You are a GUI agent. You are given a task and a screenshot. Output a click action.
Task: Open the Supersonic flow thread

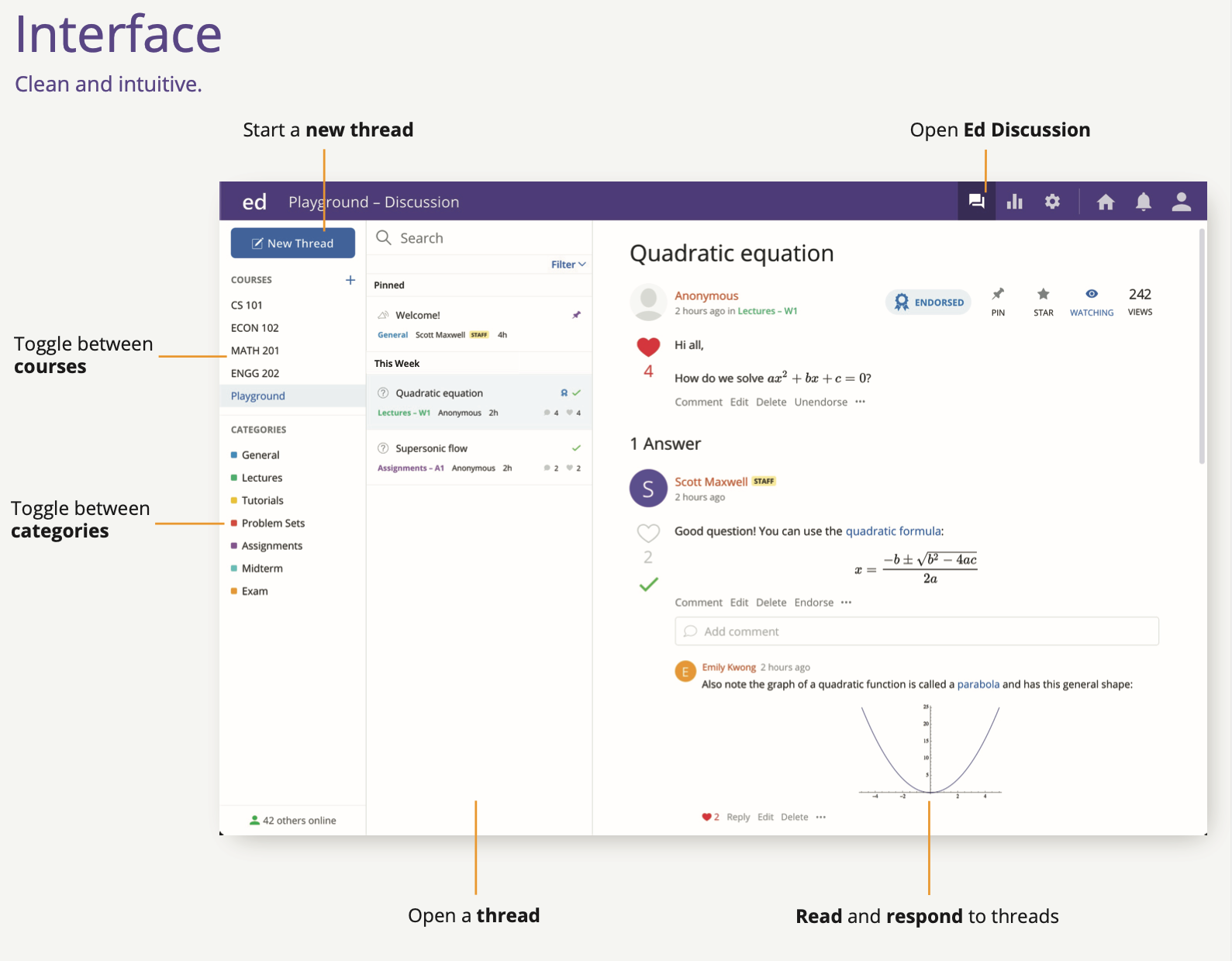click(479, 458)
